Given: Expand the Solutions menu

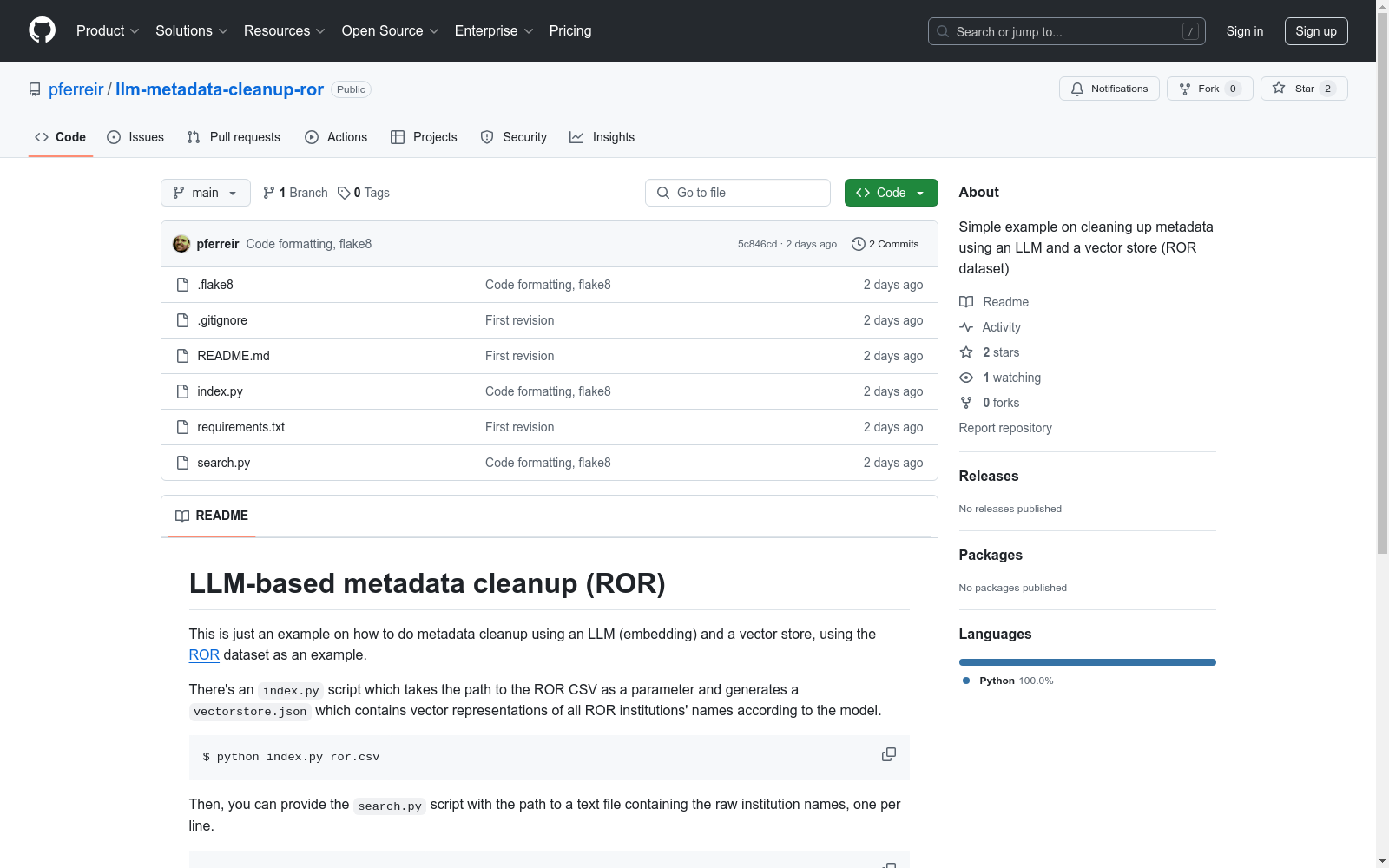Looking at the screenshot, I should coord(192,30).
